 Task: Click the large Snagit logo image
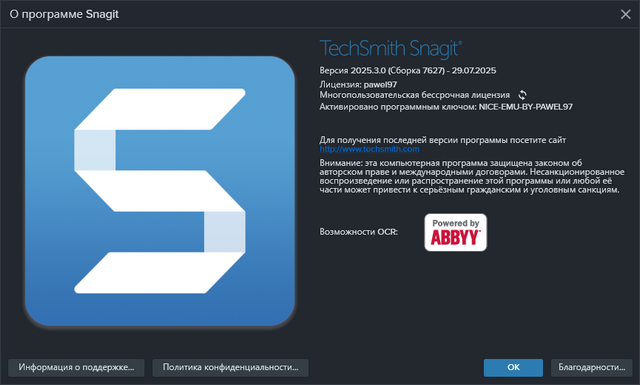tap(160, 191)
